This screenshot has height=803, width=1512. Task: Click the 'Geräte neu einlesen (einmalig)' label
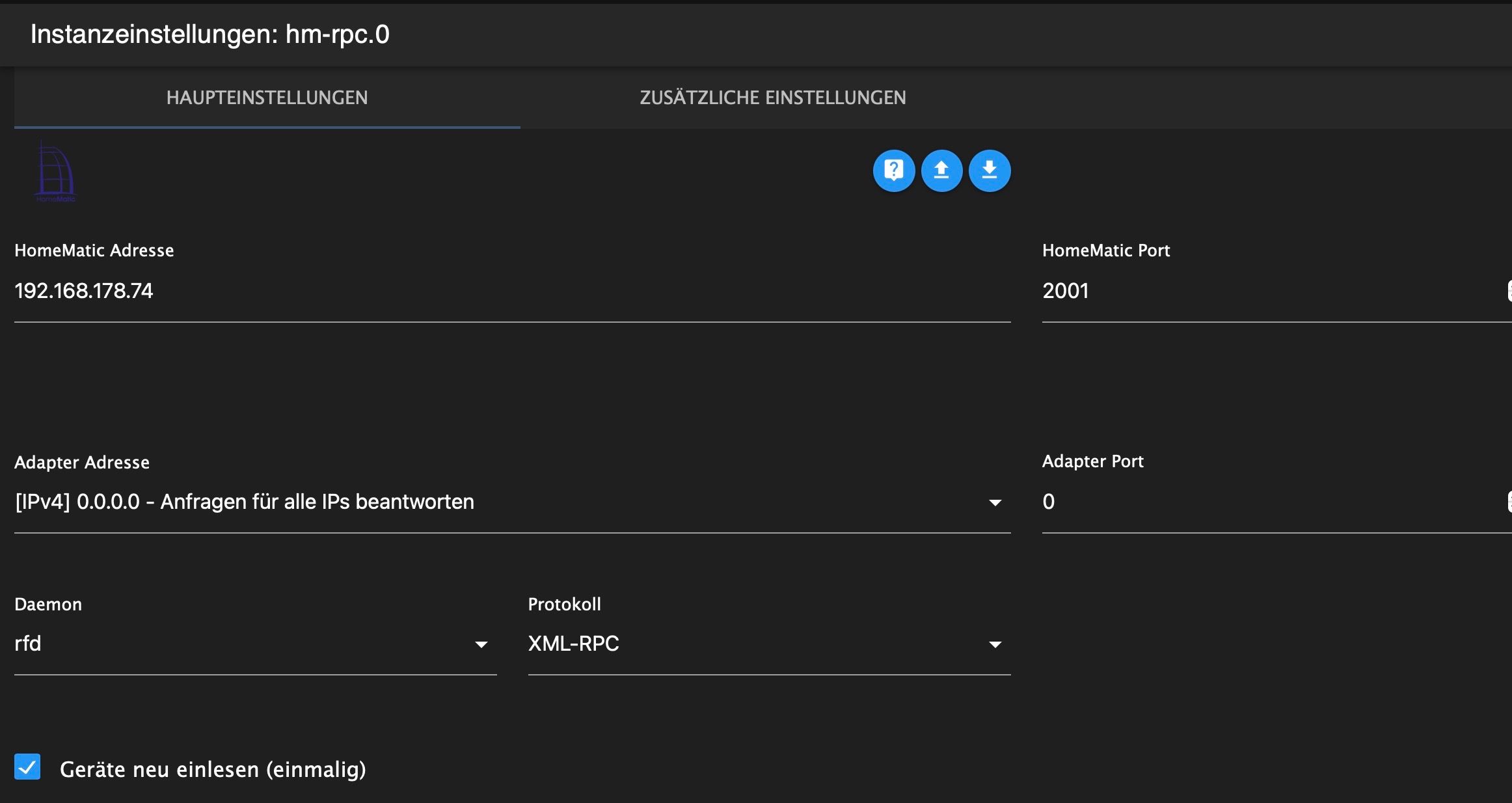[x=213, y=770]
